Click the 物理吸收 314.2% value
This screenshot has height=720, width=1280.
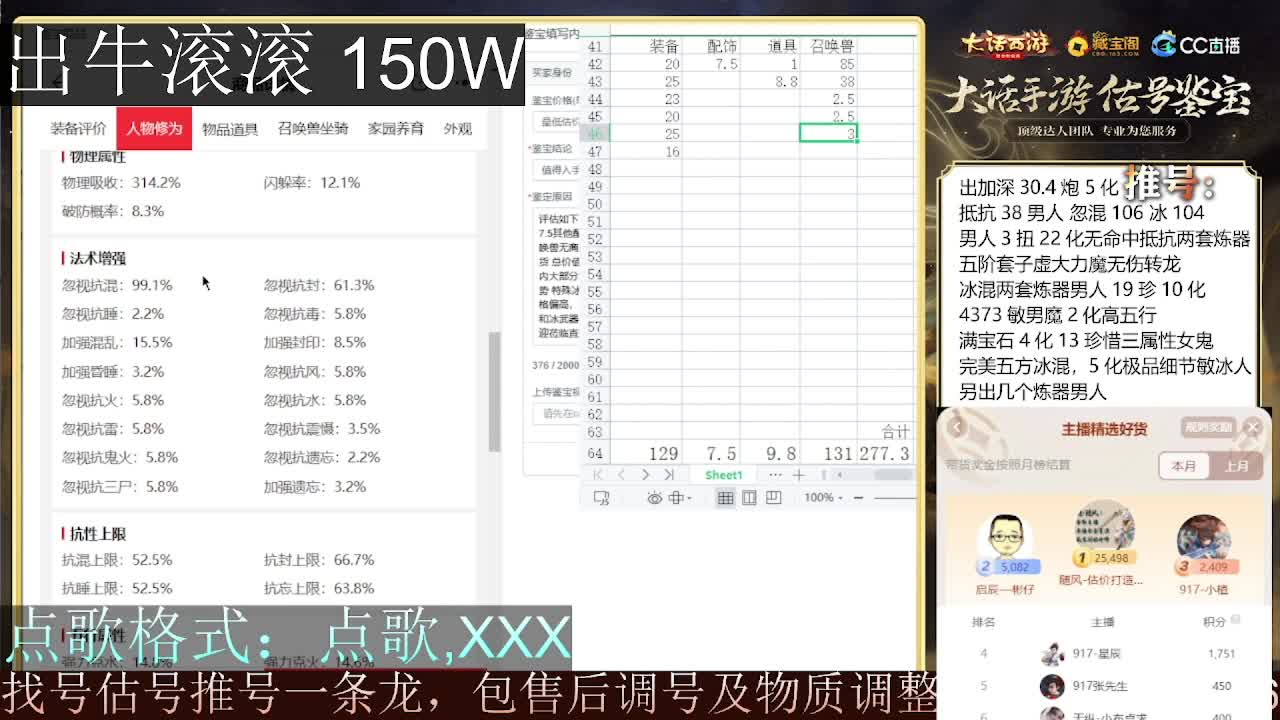coord(156,183)
